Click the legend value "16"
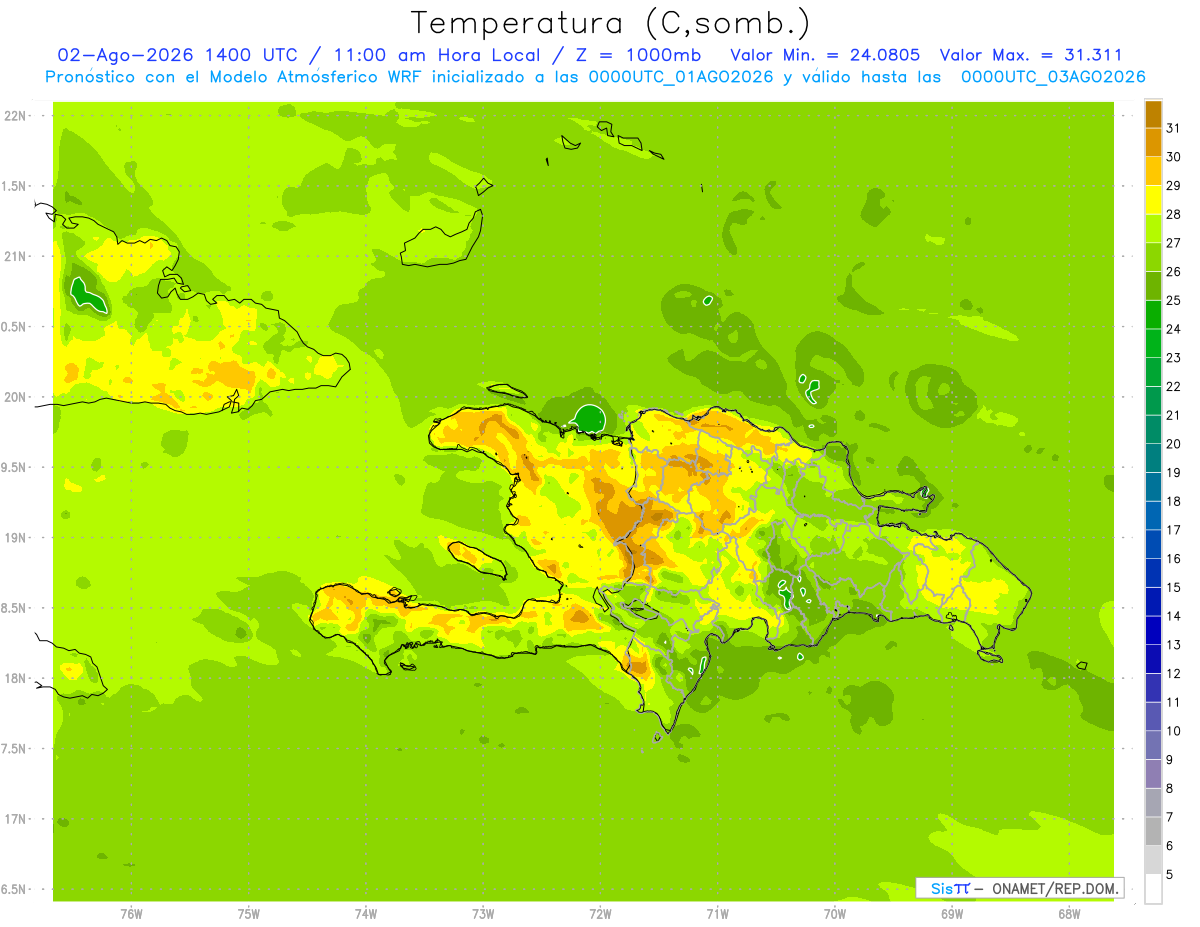1200x927 pixels. point(1174,559)
